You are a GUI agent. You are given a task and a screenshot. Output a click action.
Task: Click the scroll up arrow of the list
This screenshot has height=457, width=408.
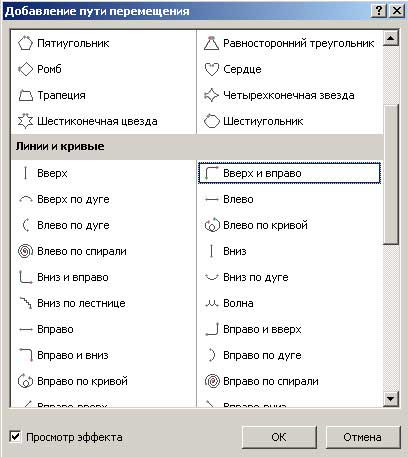391,38
